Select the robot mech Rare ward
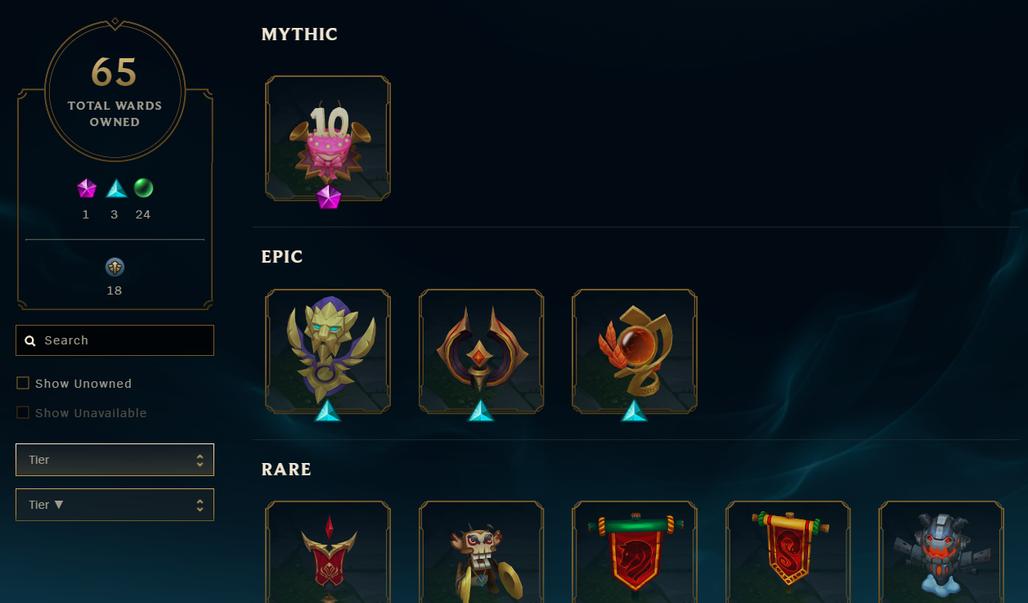 [x=941, y=552]
